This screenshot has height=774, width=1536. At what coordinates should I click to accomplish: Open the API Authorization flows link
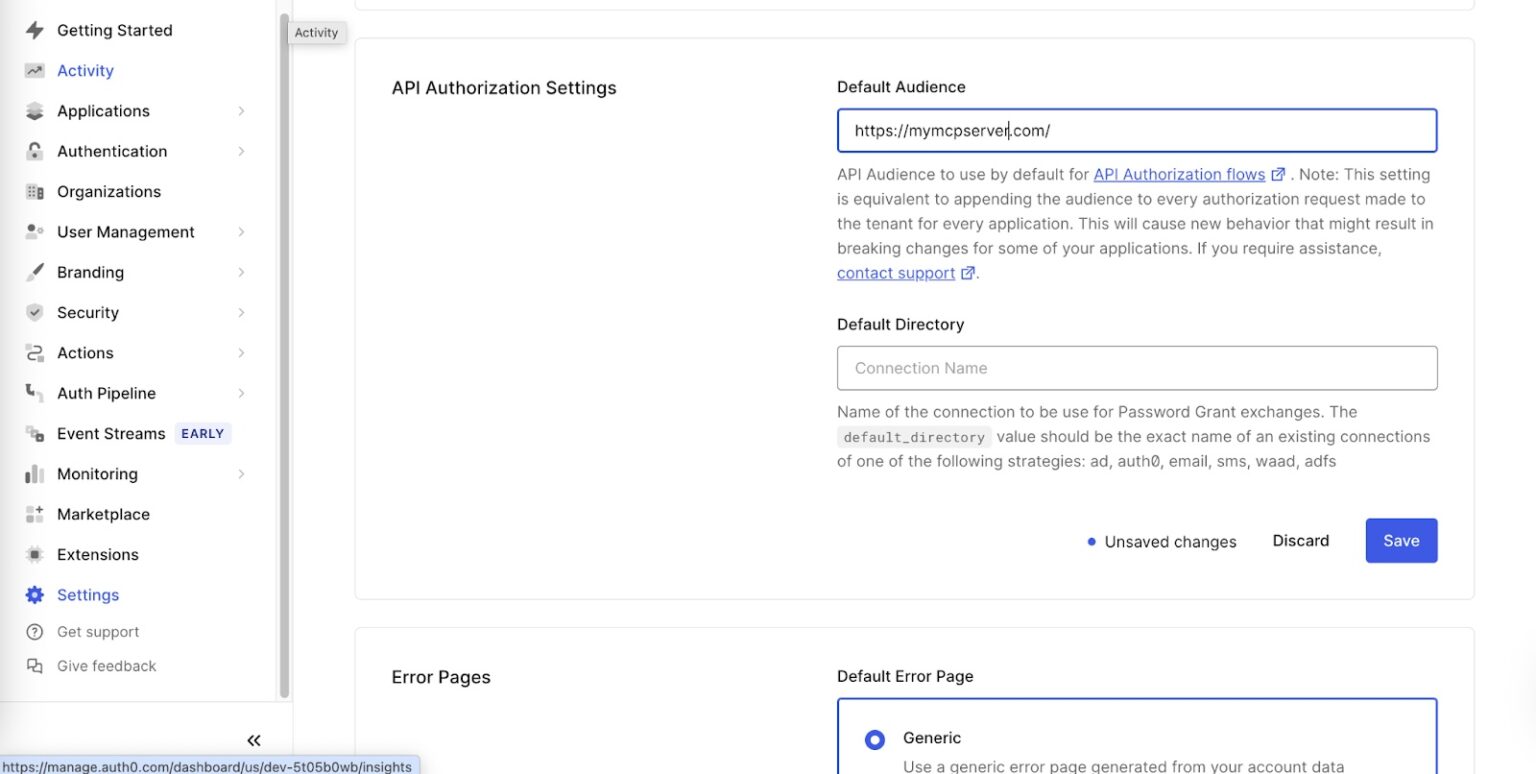[x=1179, y=174]
